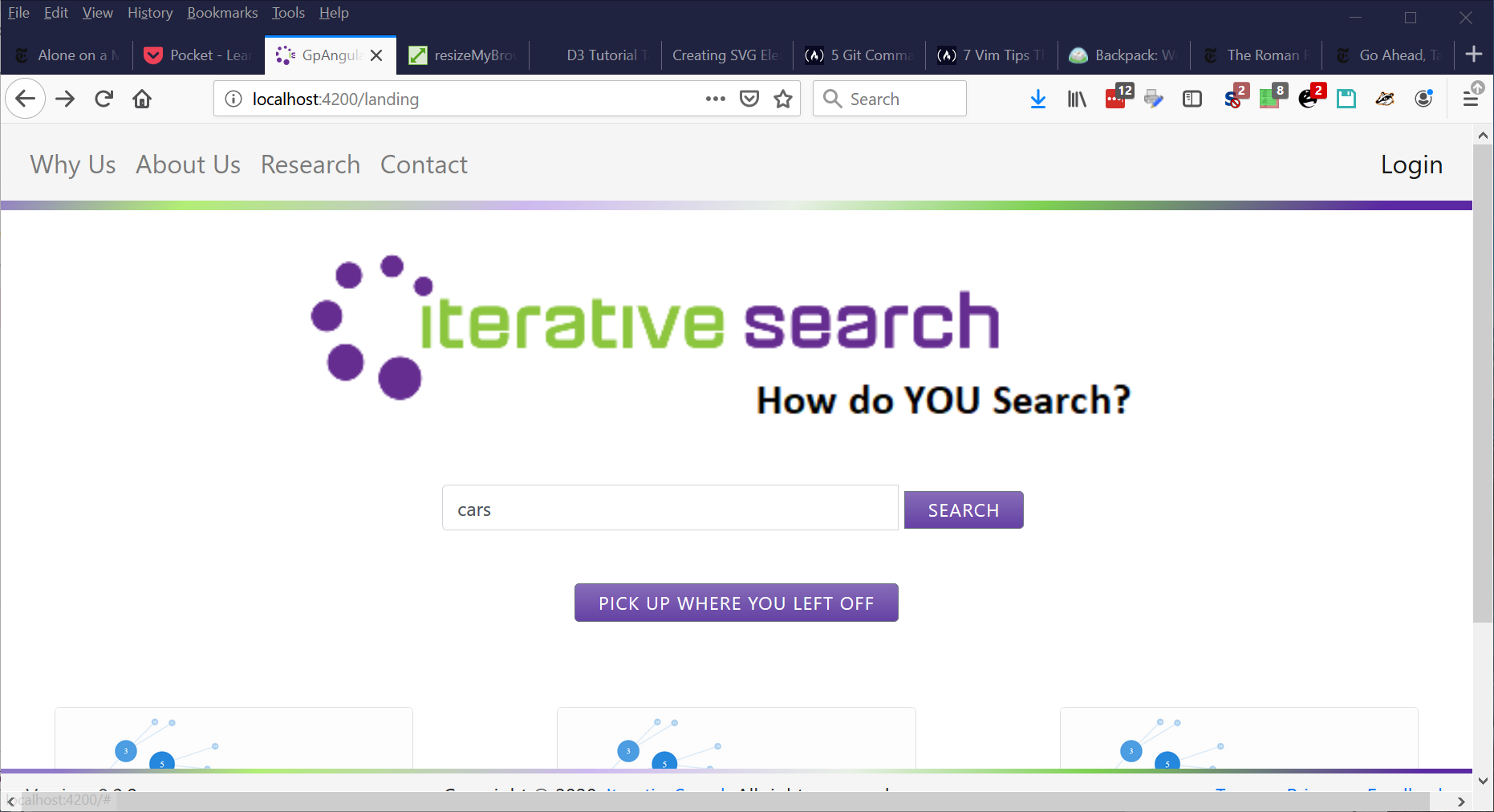
Task: Switch to the Alone on a tab
Action: point(67,55)
